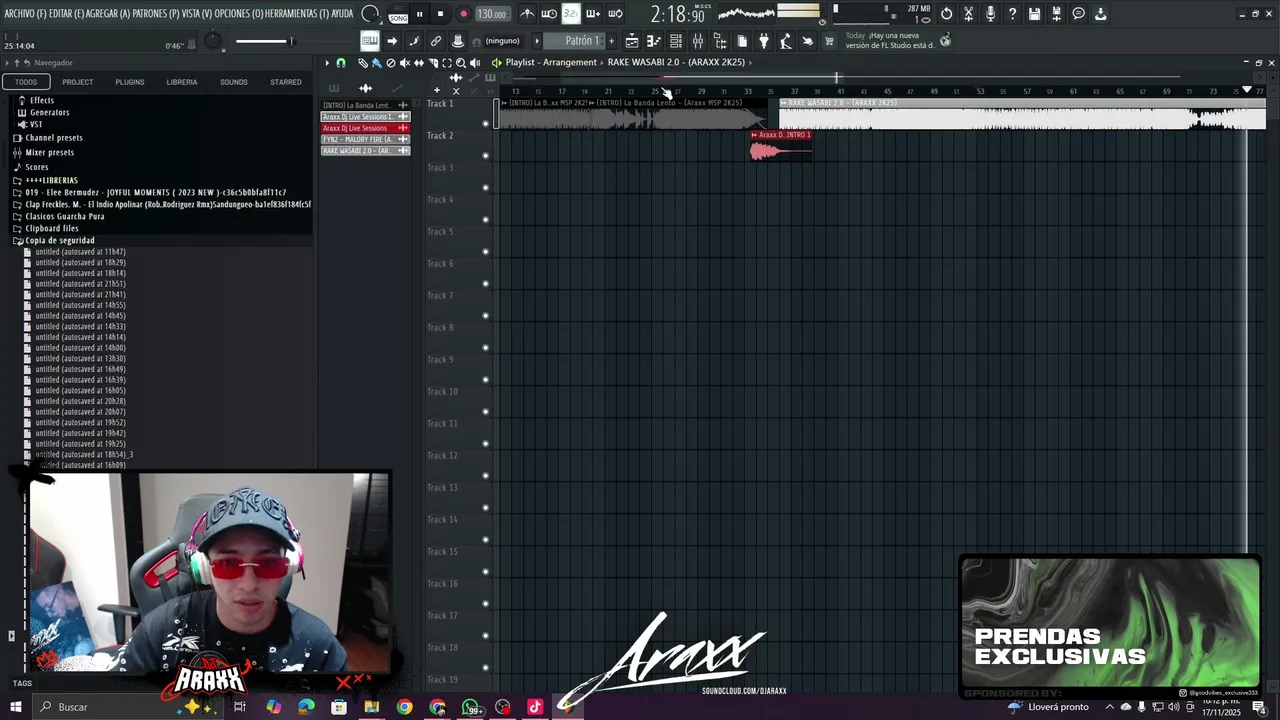Screen dimensions: 1280x720
Task: Toggle the Playlist snap magnet icon
Action: (340, 62)
